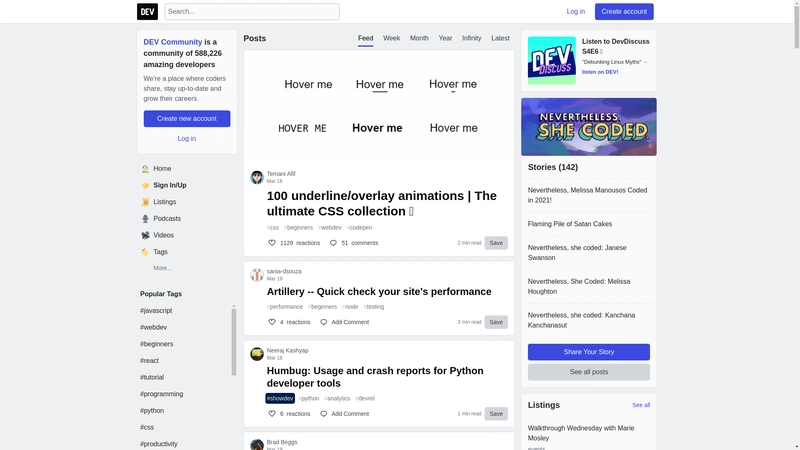Screen dimensions: 800x450
Task: Click See all link next to Listings
Action: coord(641,405)
